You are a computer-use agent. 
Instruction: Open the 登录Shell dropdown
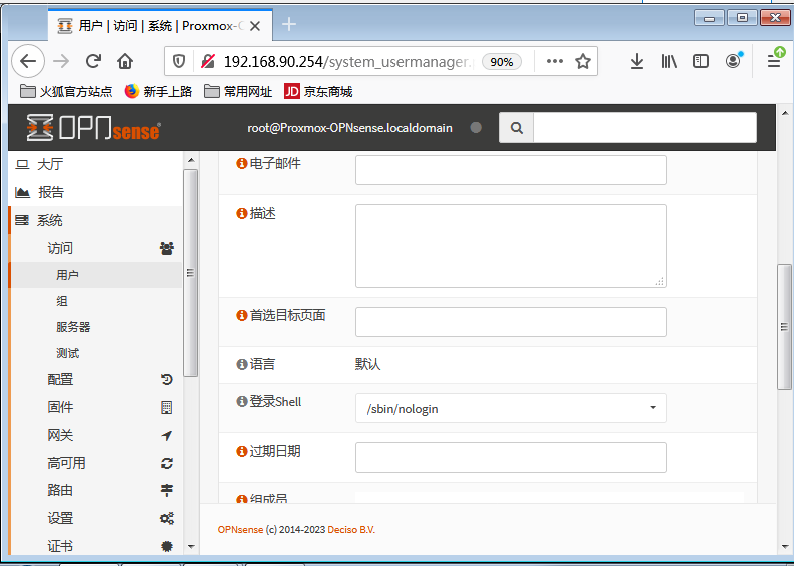[510, 408]
